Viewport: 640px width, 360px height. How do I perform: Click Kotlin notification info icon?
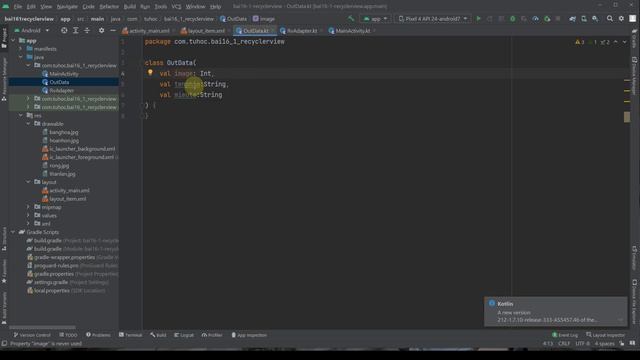click(x=492, y=303)
